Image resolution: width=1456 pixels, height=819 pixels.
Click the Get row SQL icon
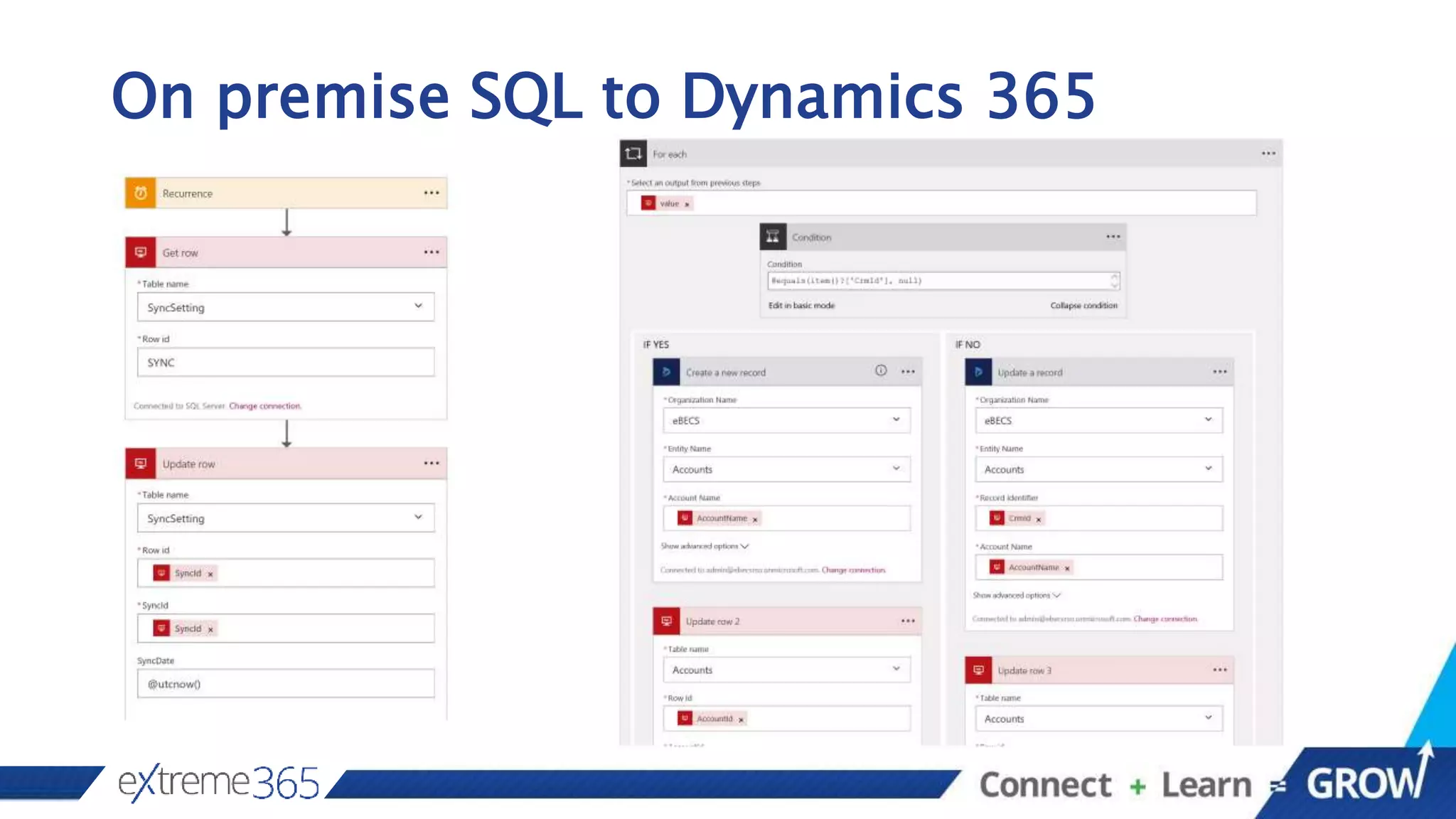[x=140, y=252]
